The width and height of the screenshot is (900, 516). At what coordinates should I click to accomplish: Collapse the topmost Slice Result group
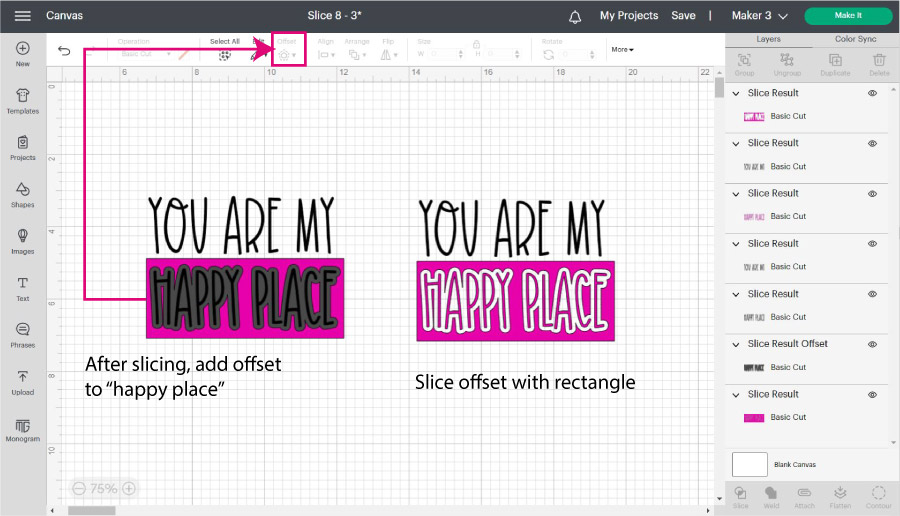[x=736, y=93]
